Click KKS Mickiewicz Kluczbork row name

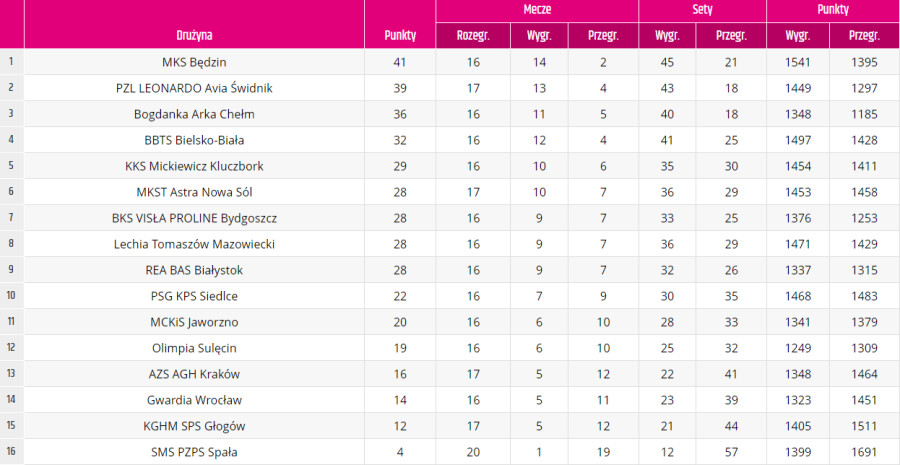[x=194, y=166]
